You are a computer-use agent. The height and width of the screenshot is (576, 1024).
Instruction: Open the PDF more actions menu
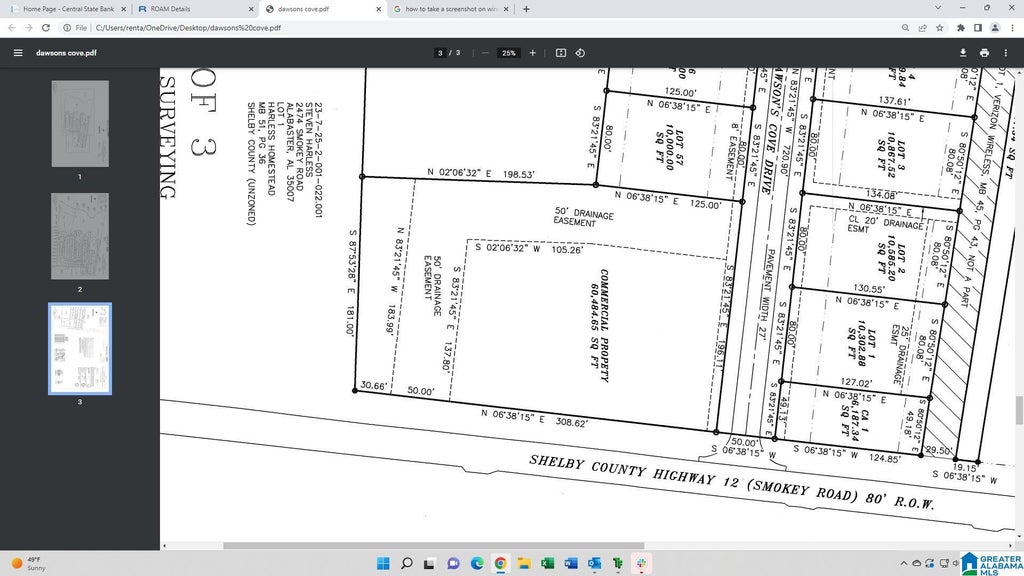[x=1006, y=53]
